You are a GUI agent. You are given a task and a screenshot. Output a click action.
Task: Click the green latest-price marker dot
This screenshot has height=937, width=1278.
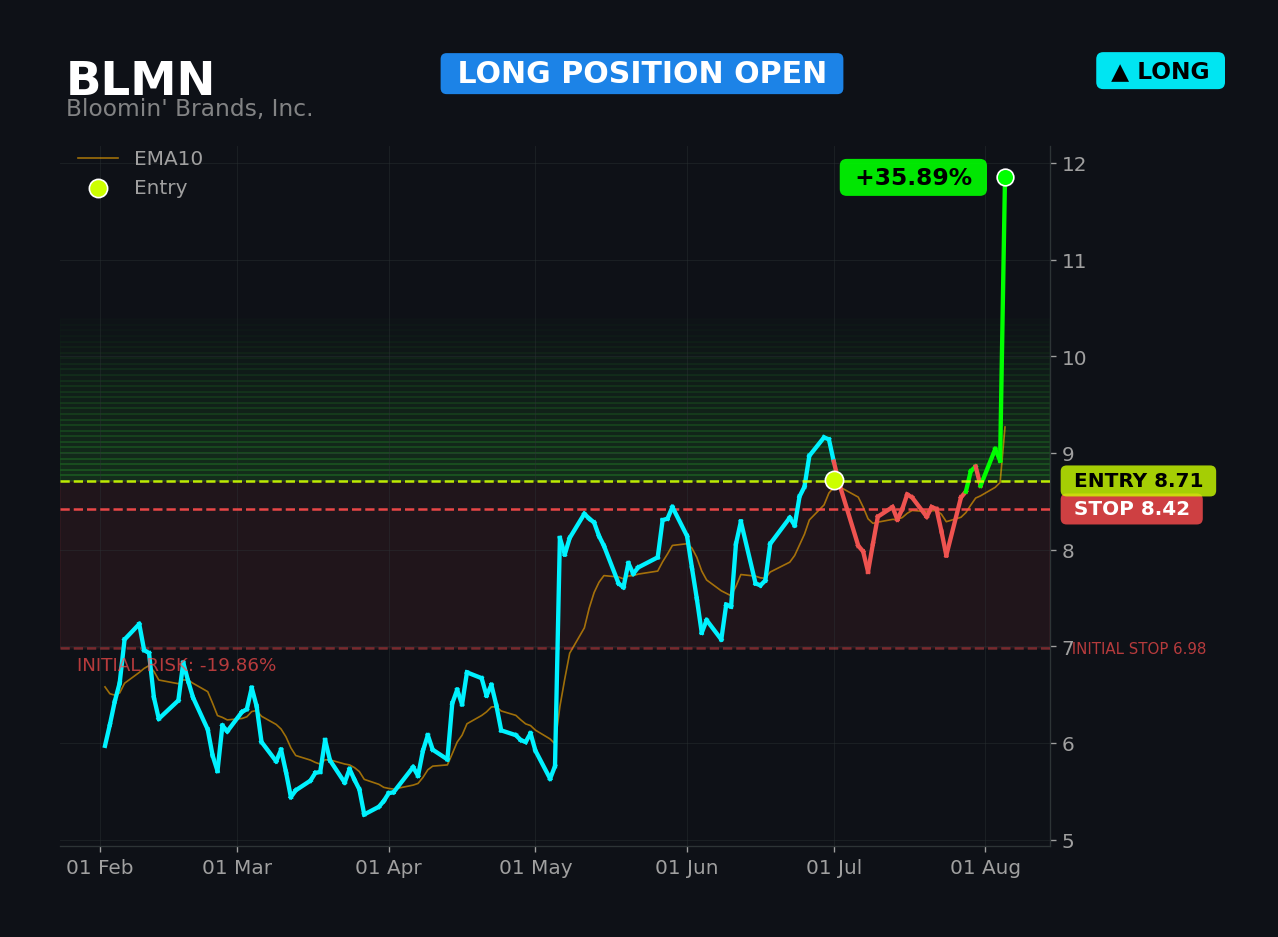(1005, 177)
